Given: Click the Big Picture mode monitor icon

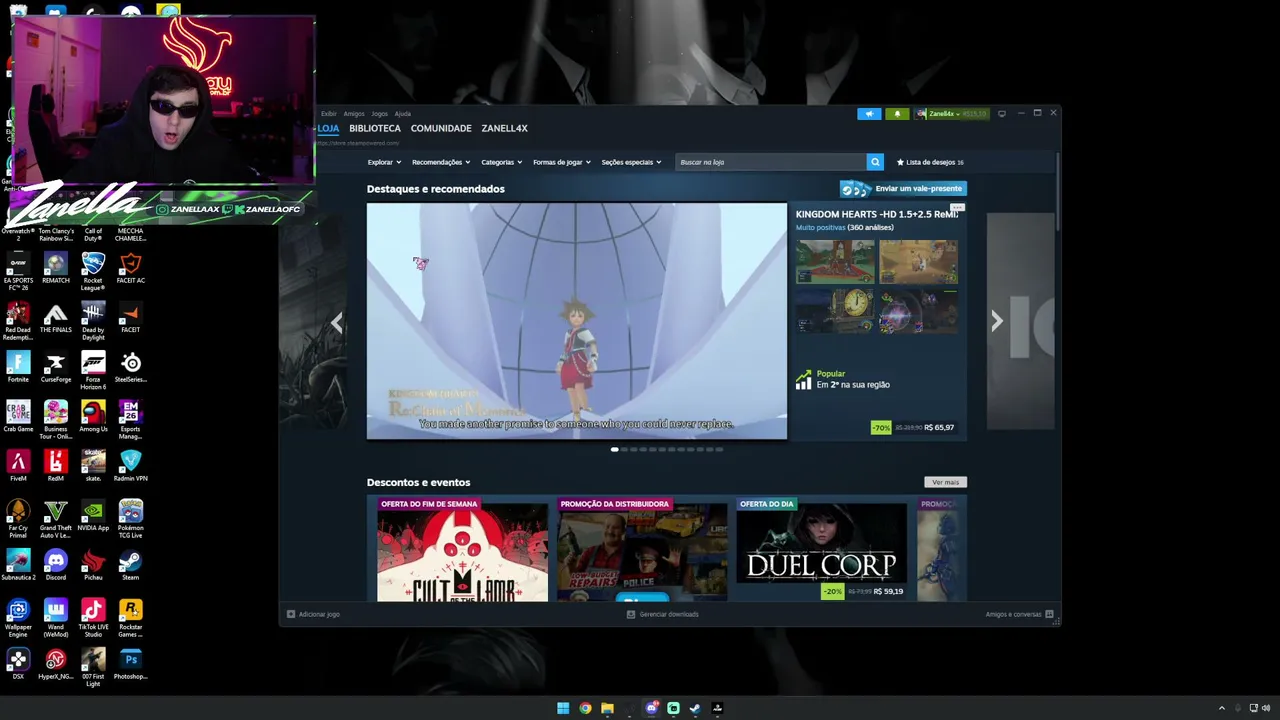Looking at the screenshot, I should coord(1001,114).
